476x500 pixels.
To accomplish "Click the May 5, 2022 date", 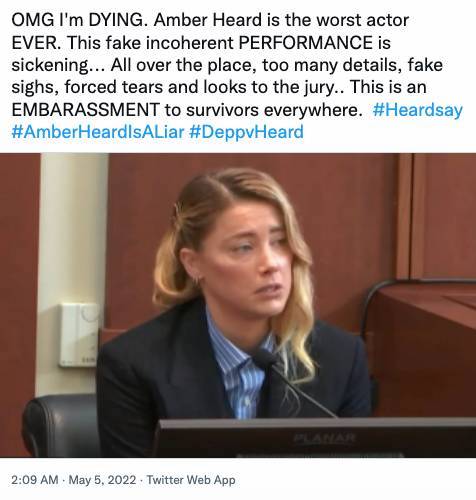I will (x=102, y=480).
